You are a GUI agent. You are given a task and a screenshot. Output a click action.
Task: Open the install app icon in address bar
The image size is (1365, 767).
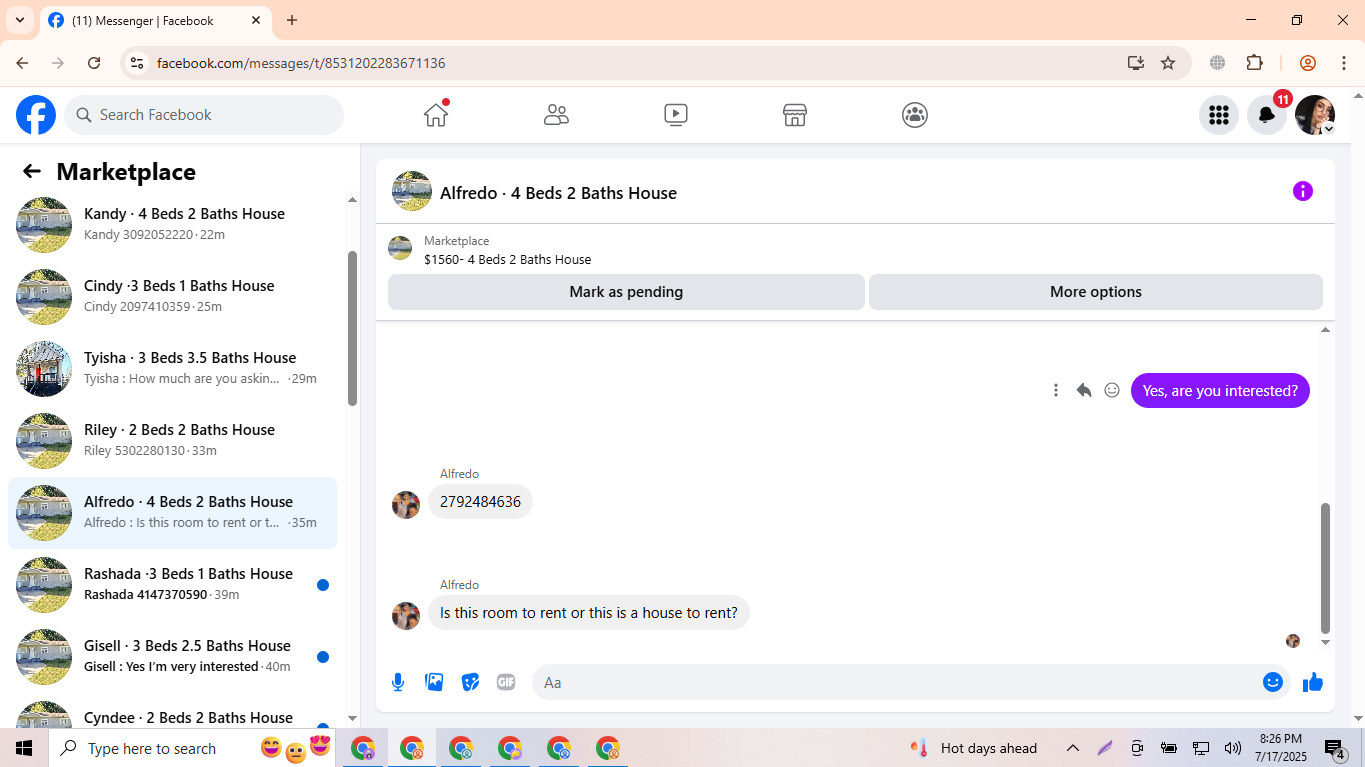coord(1135,63)
